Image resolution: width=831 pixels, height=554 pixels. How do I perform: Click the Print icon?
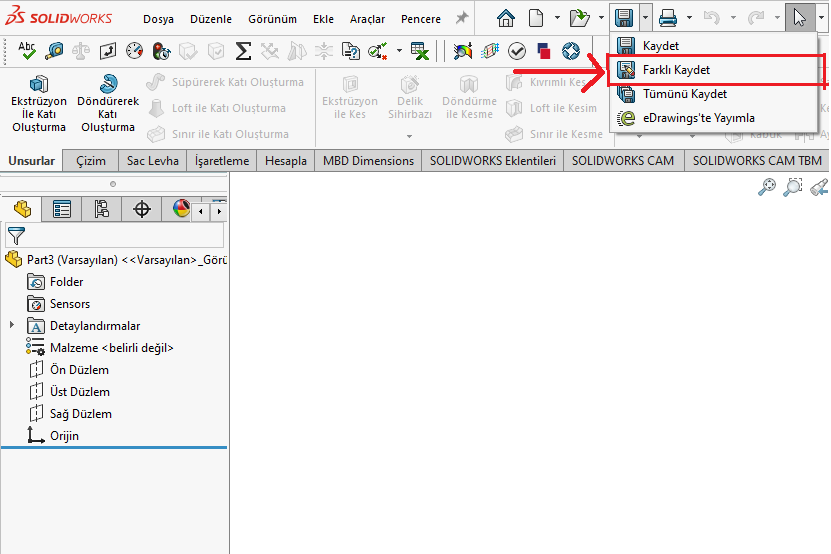(668, 18)
